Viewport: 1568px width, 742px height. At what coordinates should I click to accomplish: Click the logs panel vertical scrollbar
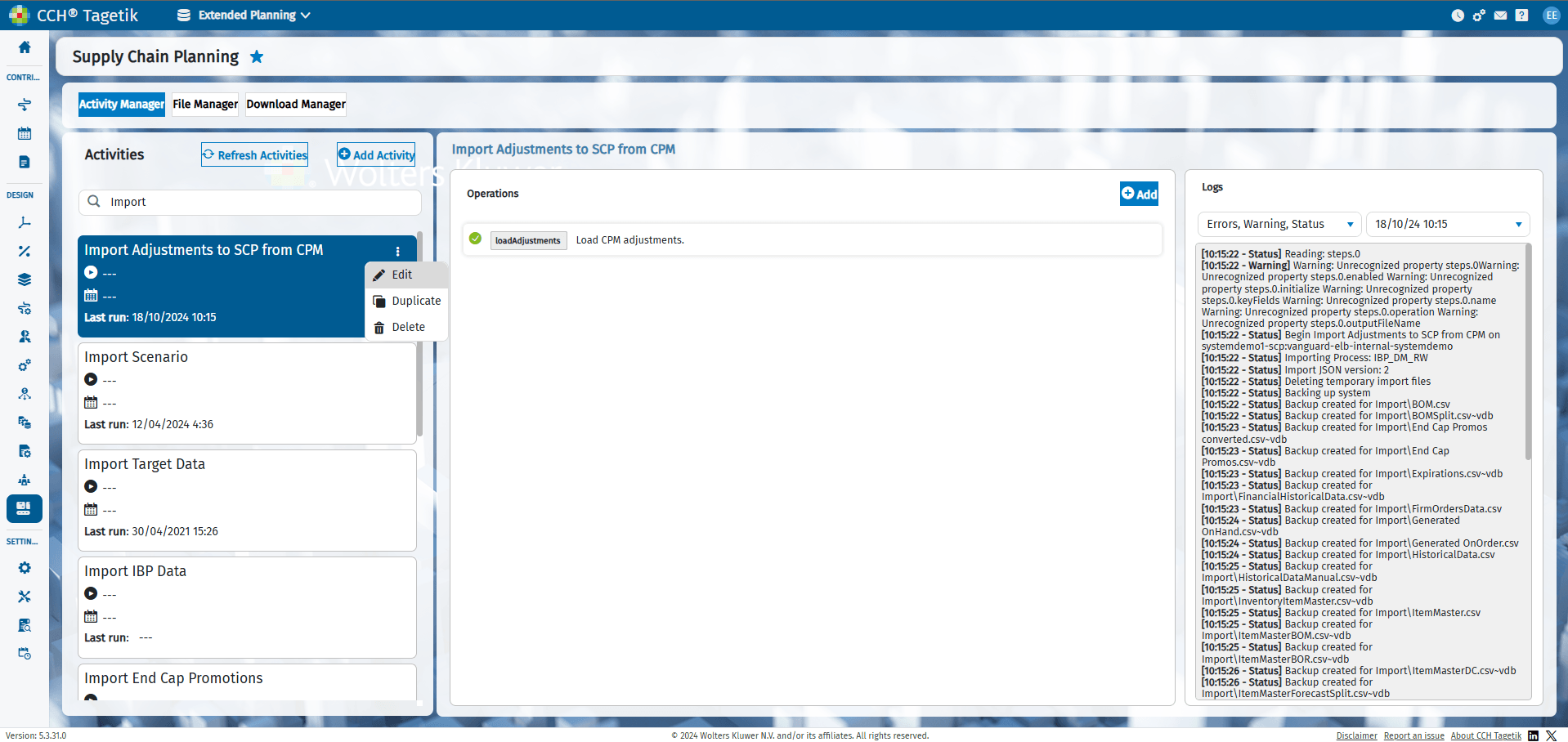coord(1528,351)
